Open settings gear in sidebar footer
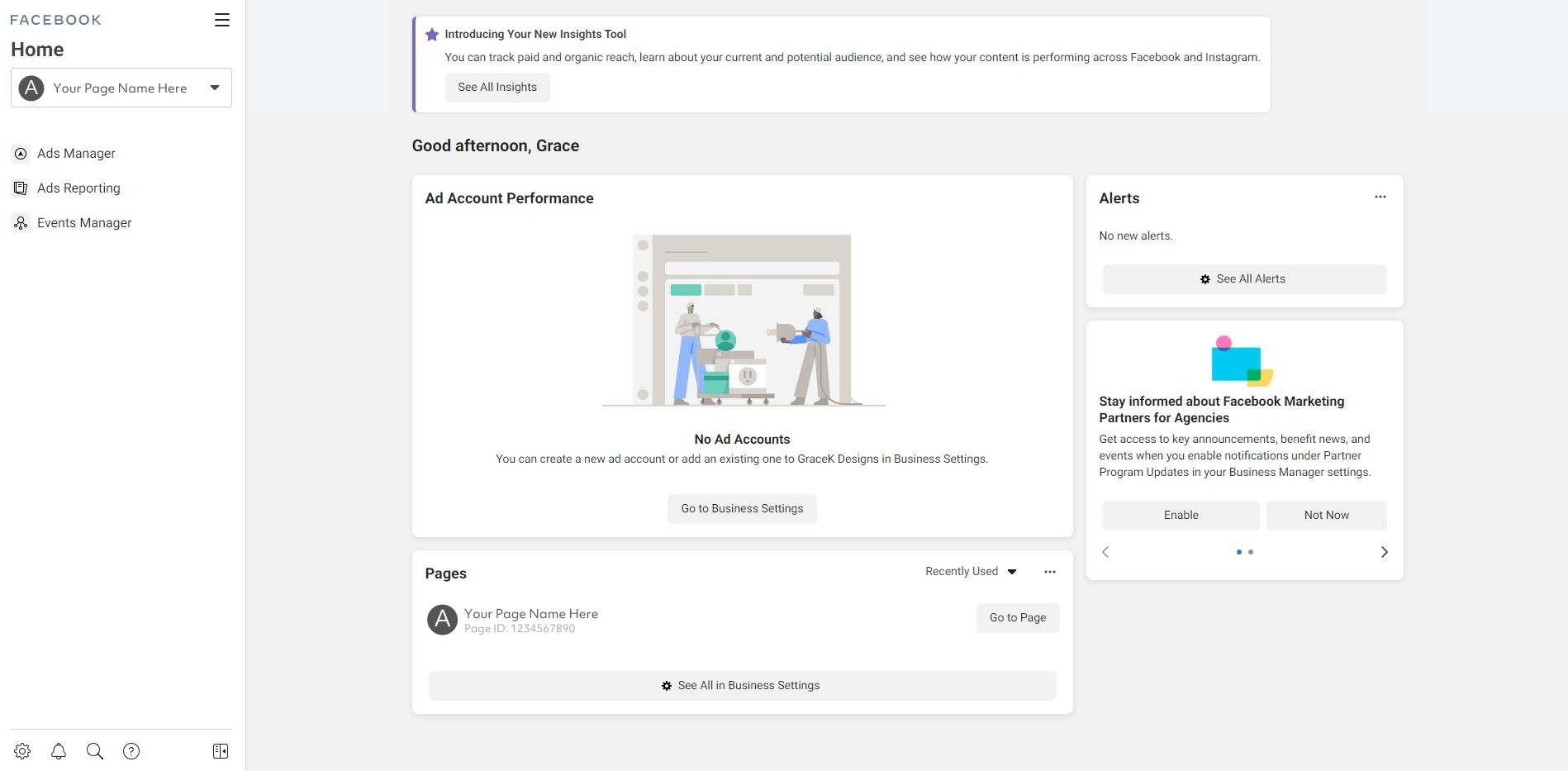The height and width of the screenshot is (771, 1568). coord(22,751)
